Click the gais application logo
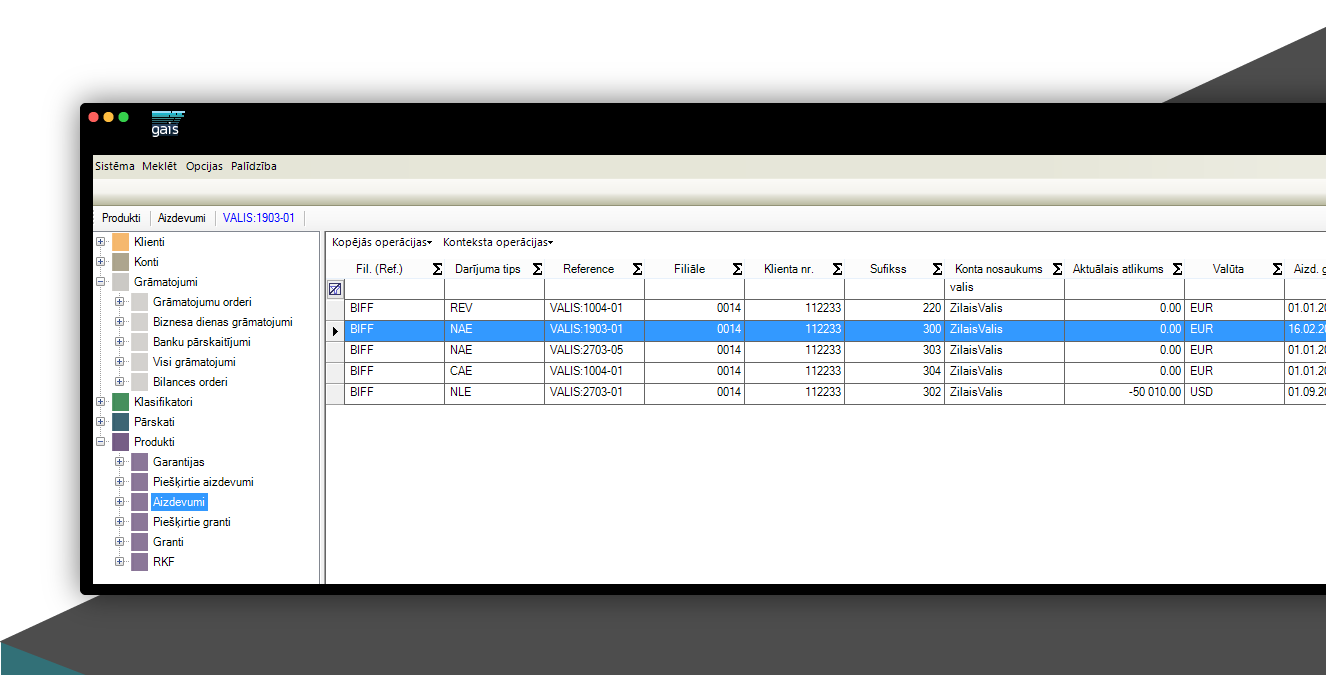The image size is (1326, 675). [168, 123]
